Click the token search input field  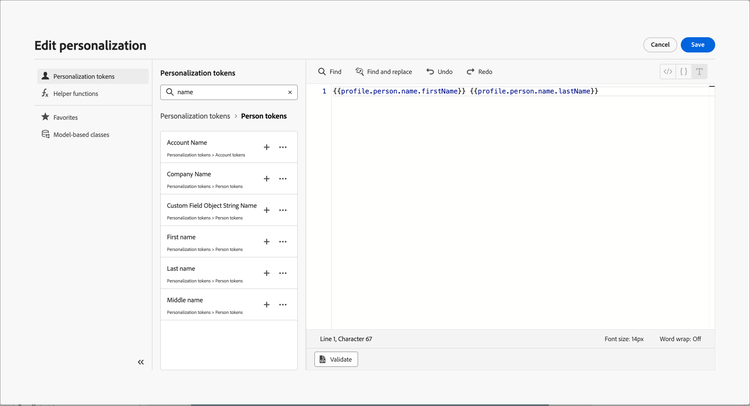[x=228, y=92]
